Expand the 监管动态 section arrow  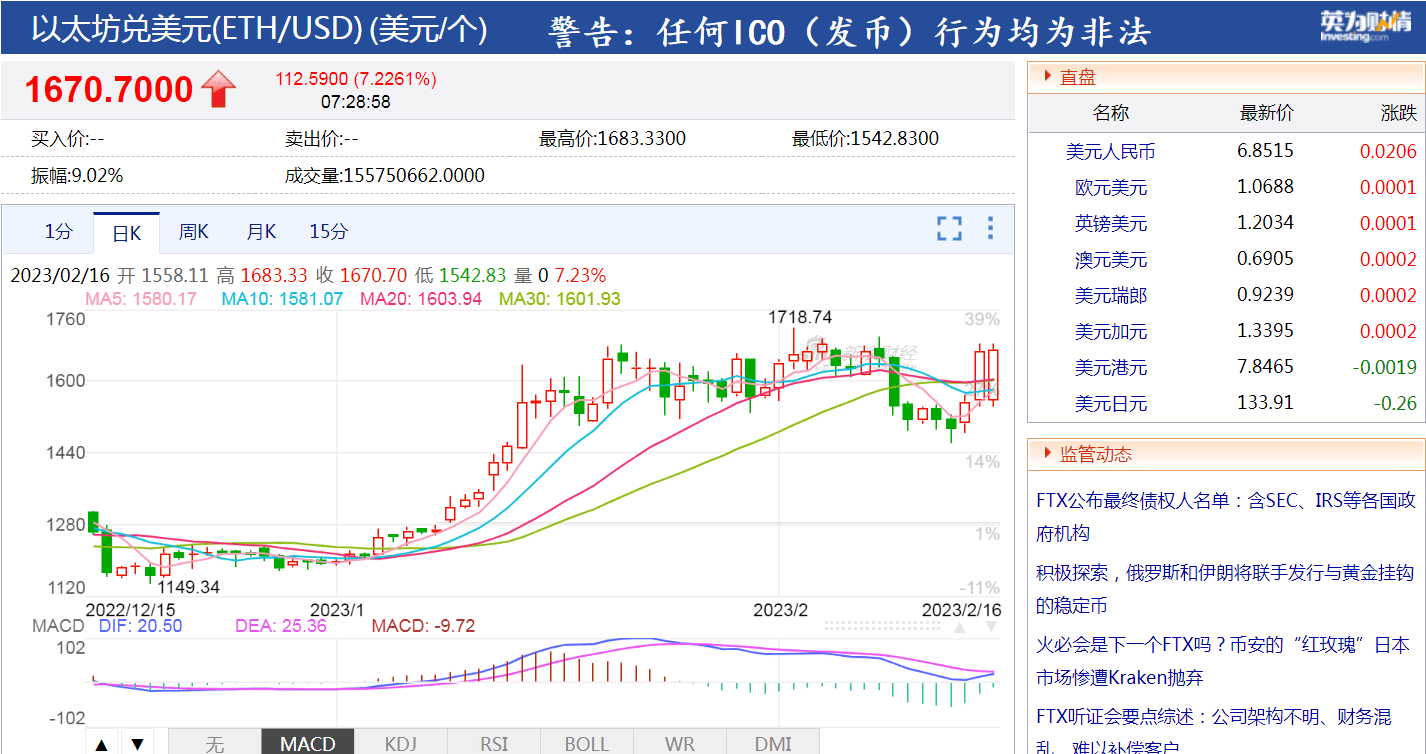coord(1046,453)
